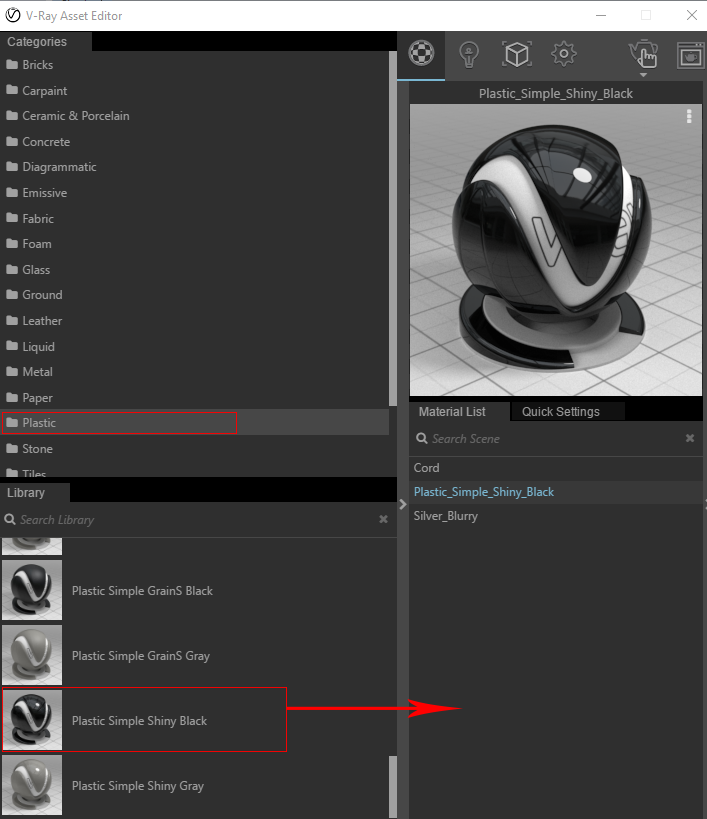Viewport: 707px width, 819px height.
Task: Switch to the Library tab
Action: pyautogui.click(x=34, y=493)
